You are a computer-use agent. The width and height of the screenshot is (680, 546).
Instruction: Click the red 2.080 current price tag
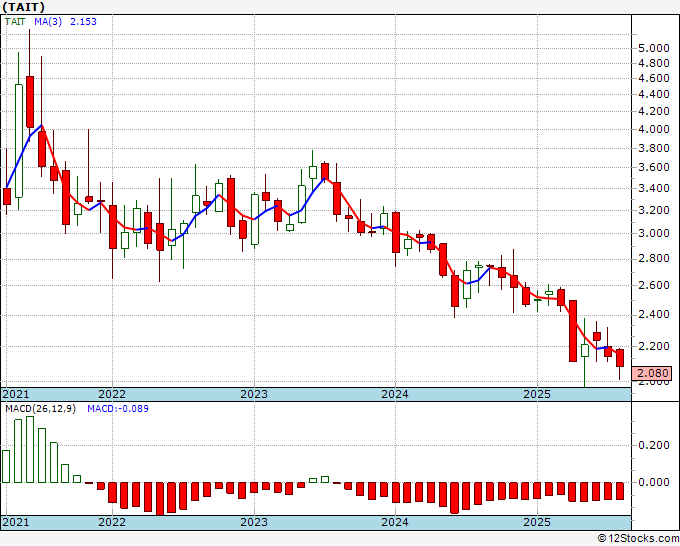point(653,373)
